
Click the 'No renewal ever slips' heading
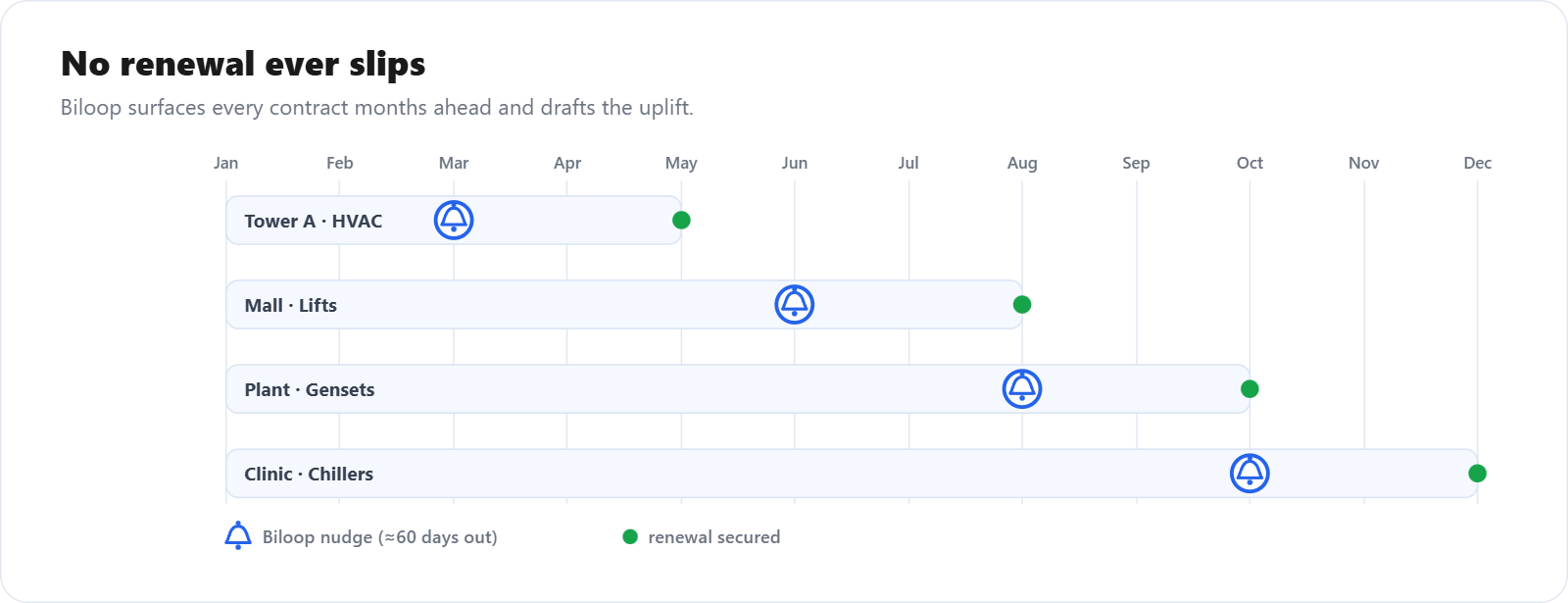pos(243,64)
